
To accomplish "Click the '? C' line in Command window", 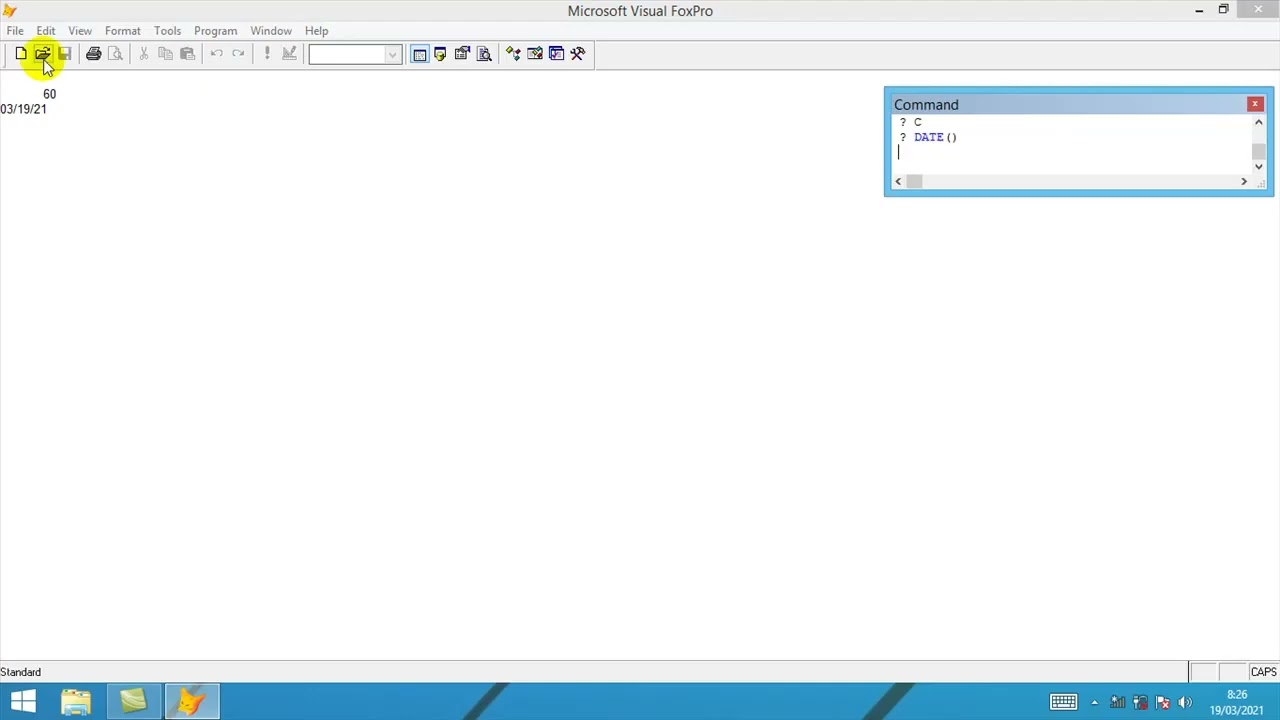I will pos(911,122).
